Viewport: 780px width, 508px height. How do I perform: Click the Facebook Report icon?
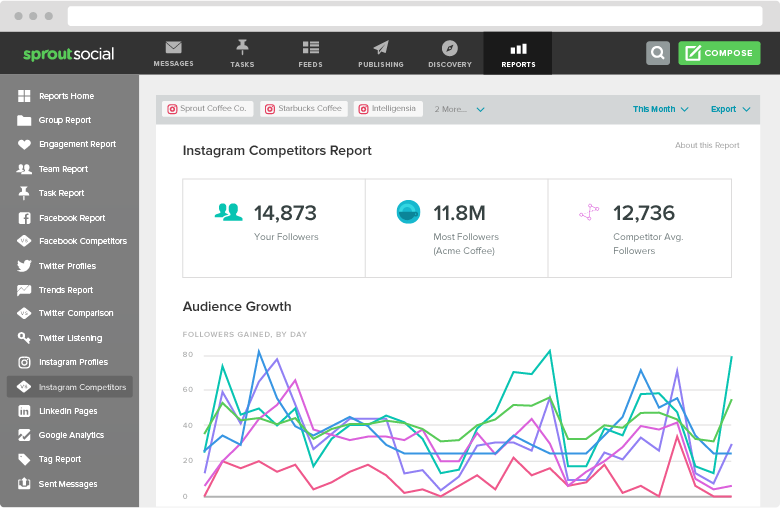24,218
